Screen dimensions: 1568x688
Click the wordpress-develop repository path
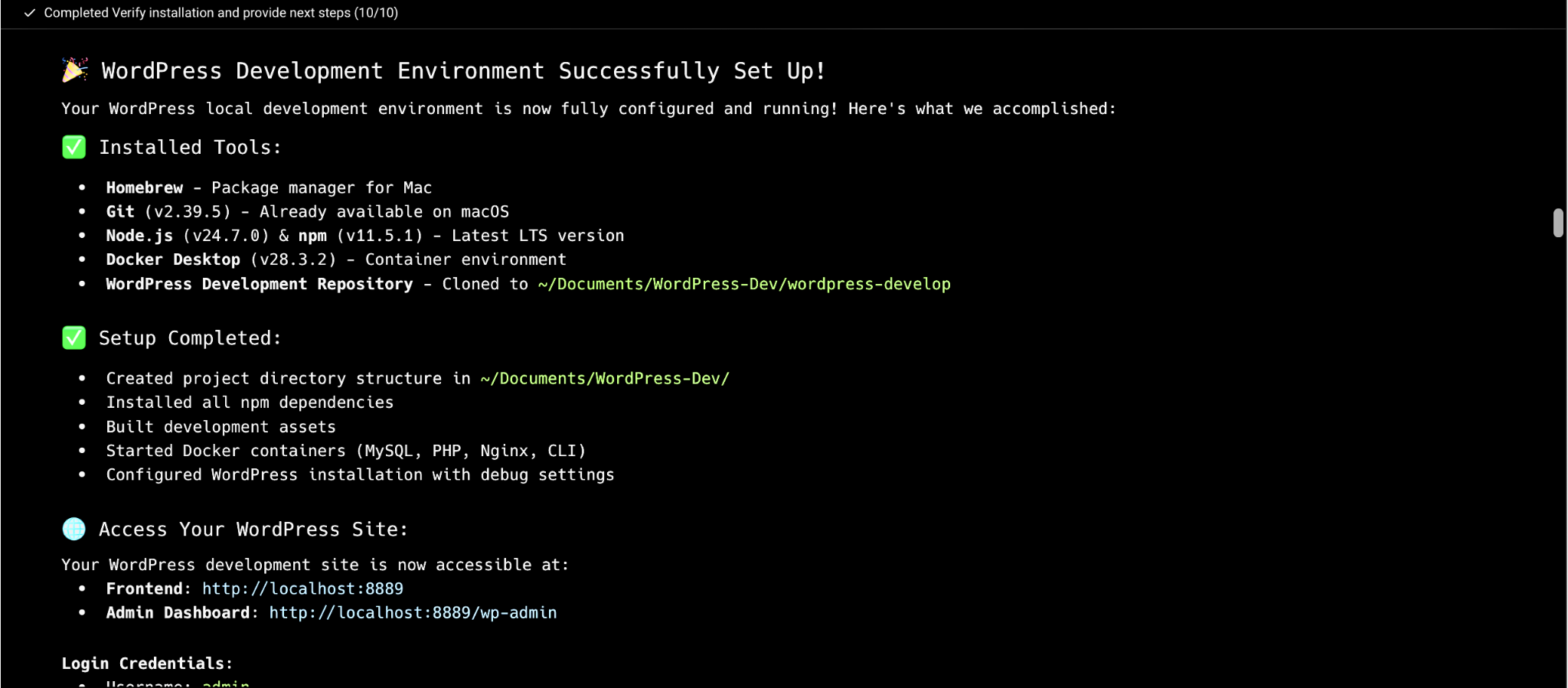point(743,284)
